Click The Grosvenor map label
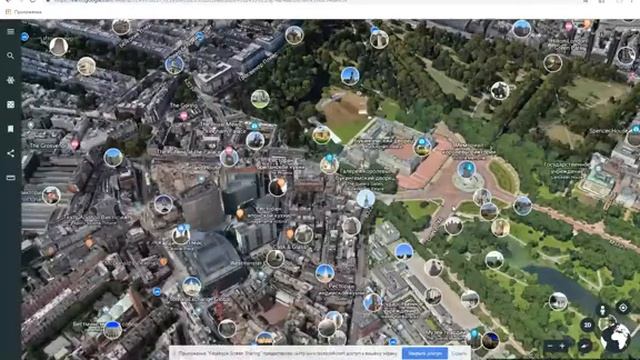This screenshot has width=640, height=360. click(x=47, y=145)
